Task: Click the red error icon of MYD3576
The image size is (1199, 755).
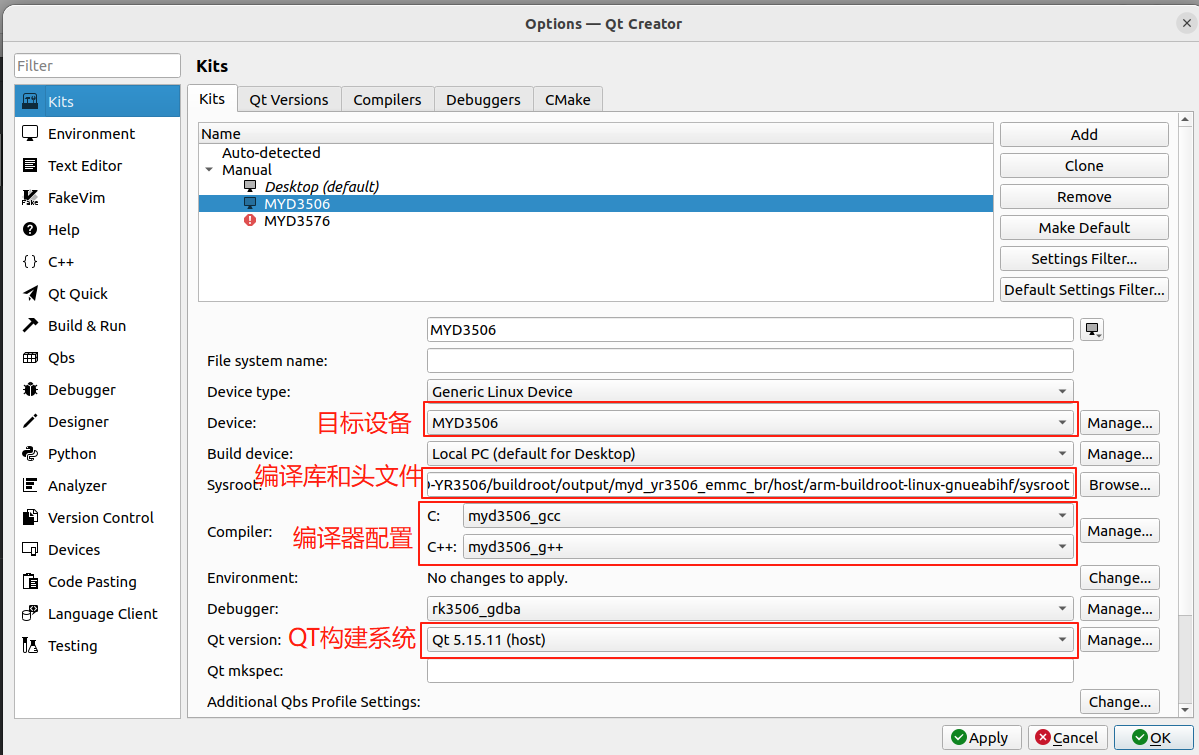Action: point(249,220)
